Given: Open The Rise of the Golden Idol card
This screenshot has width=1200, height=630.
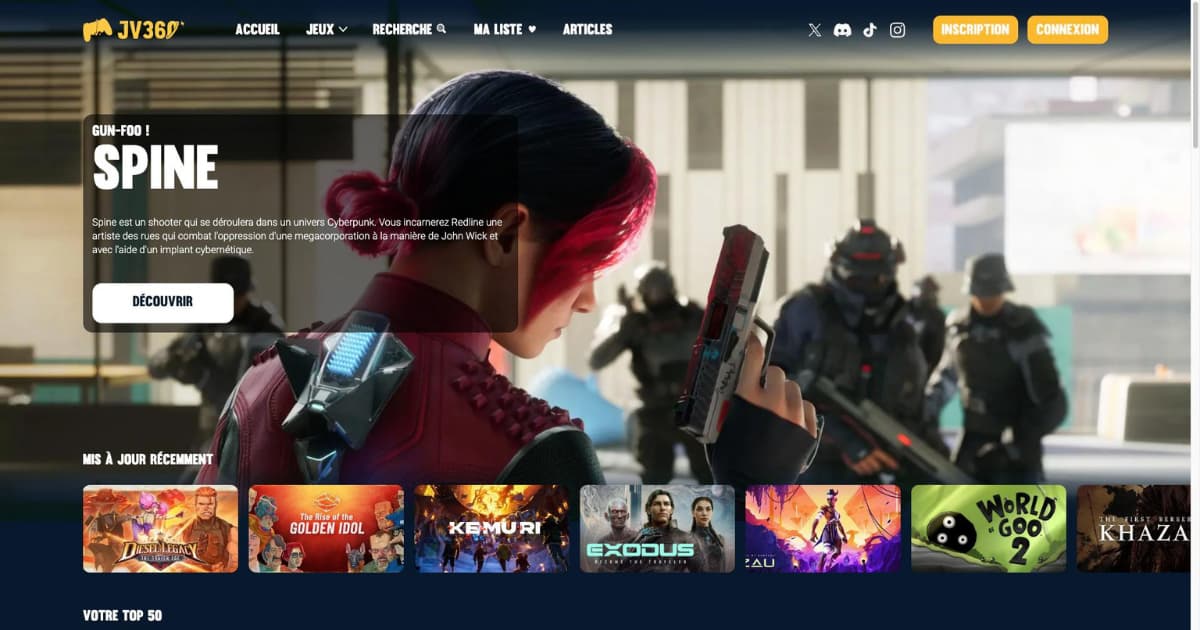Looking at the screenshot, I should coord(326,529).
